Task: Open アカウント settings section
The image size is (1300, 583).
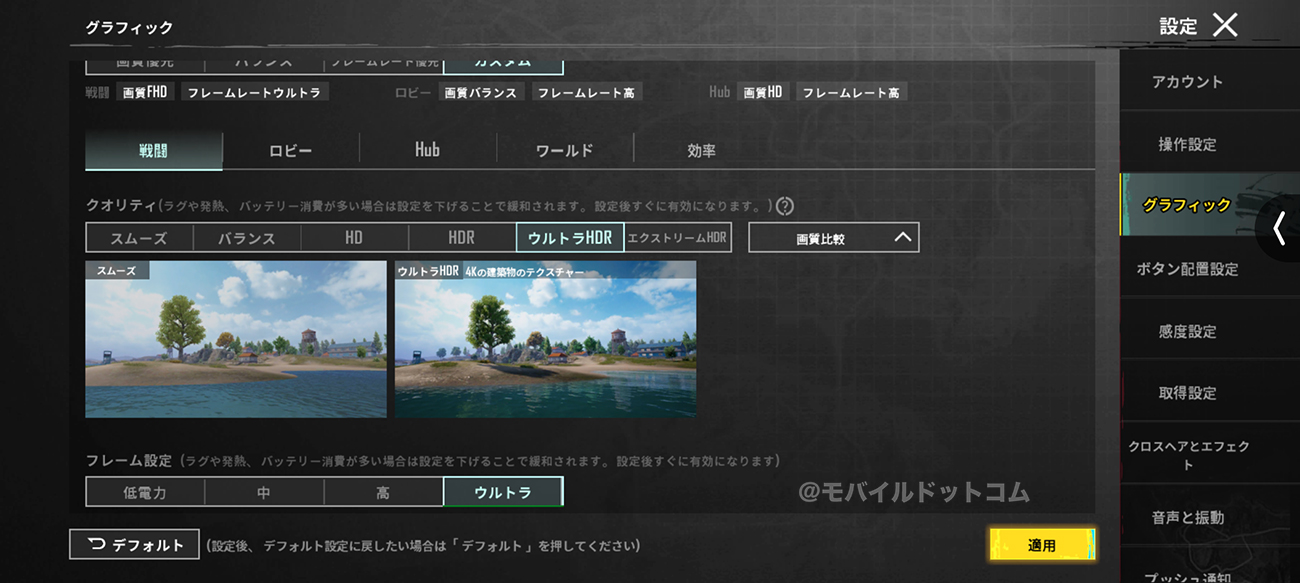Action: coord(1187,82)
